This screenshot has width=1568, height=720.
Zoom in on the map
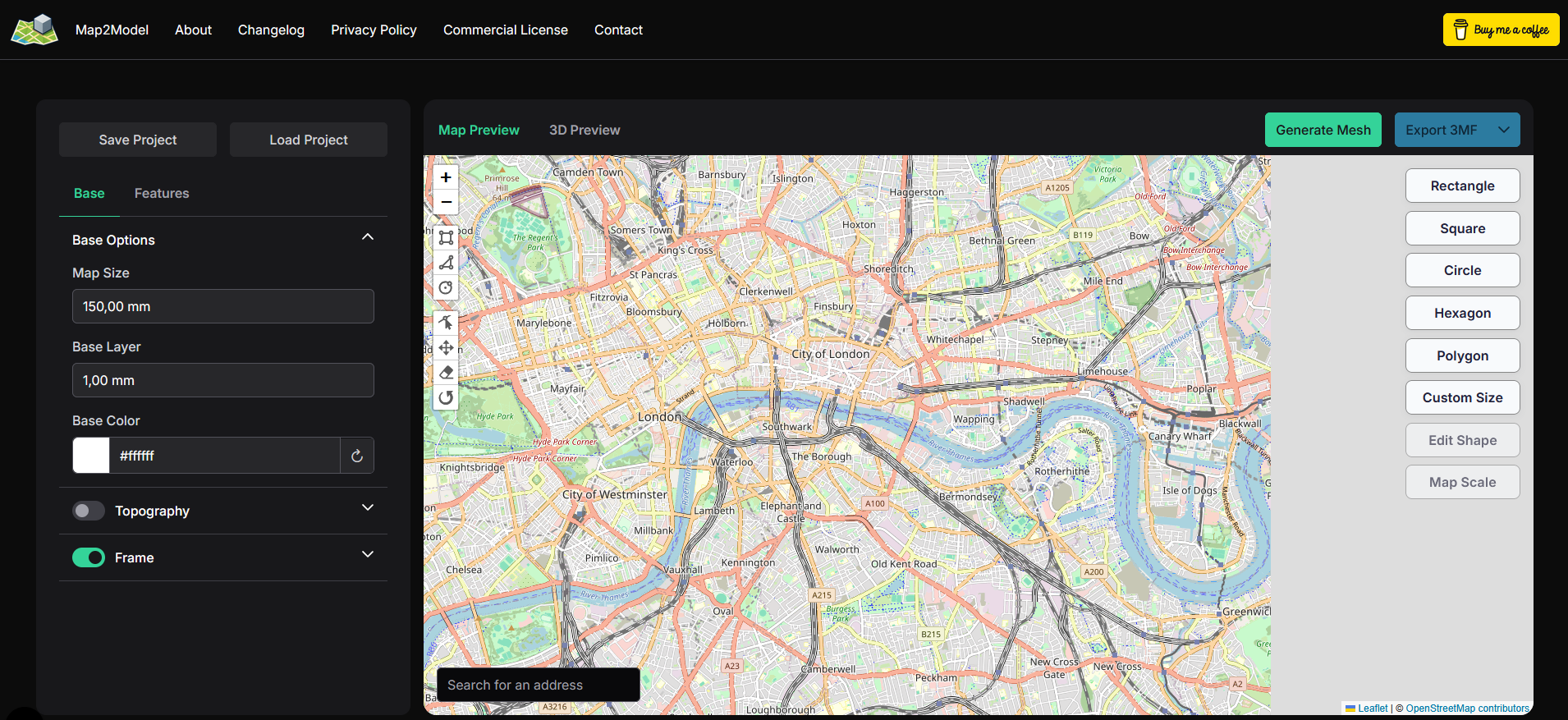coord(446,177)
